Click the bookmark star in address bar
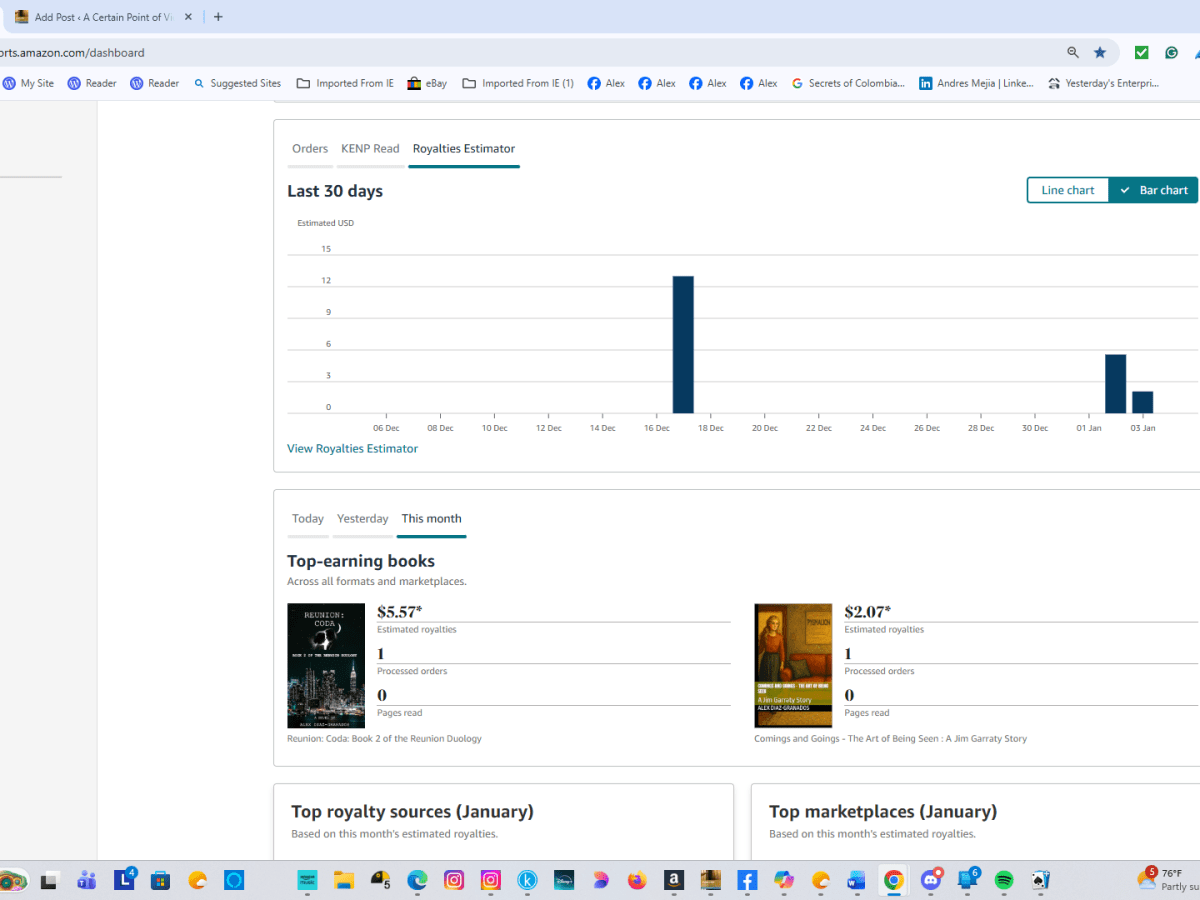This screenshot has width=1200, height=900. pyautogui.click(x=1100, y=53)
